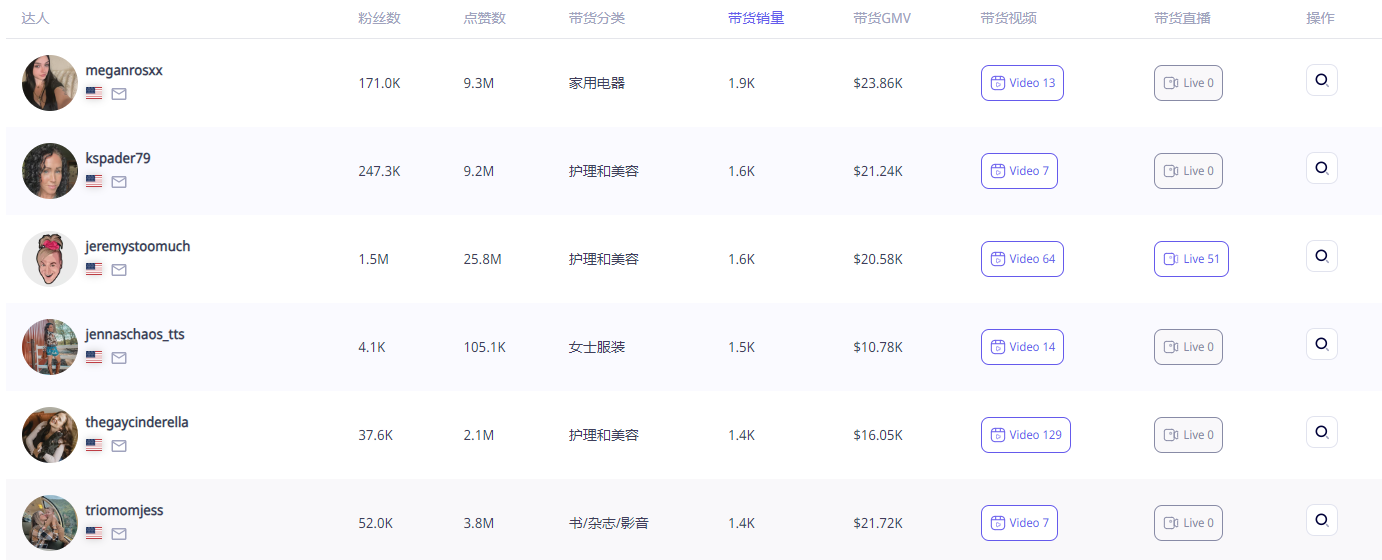Sort by the 粉丝数 column header
The width and height of the screenshot is (1382, 560).
pos(379,18)
